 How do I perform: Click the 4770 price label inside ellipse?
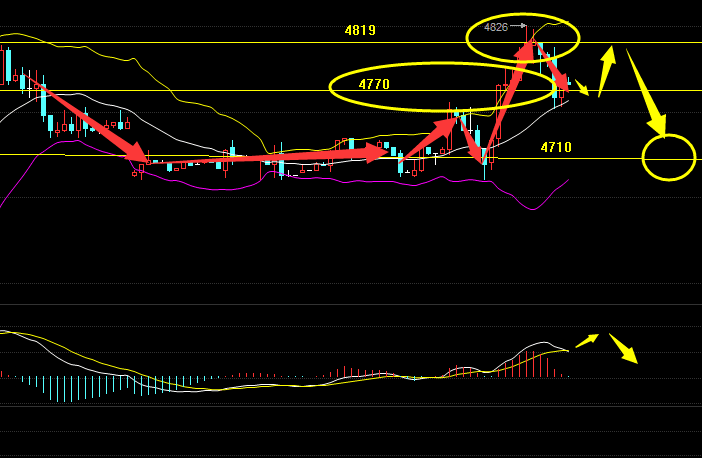(374, 85)
